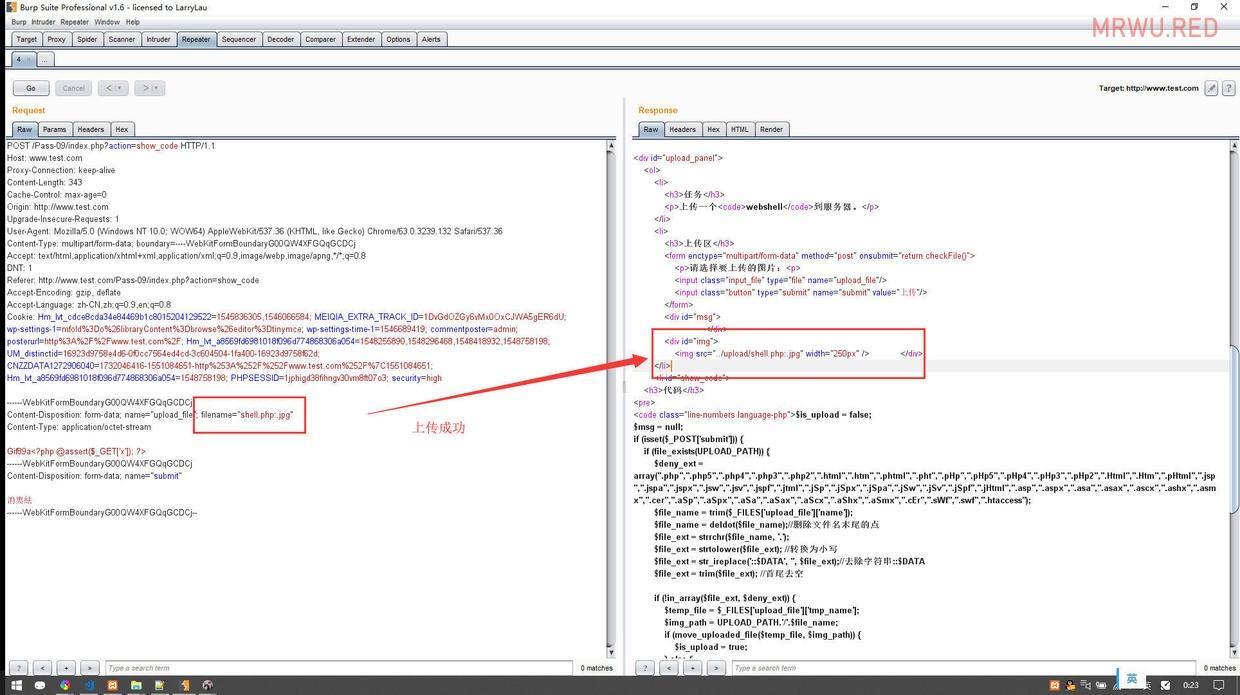The width and height of the screenshot is (1240, 695).
Task: Switch to the Spider tab
Action: (x=87, y=40)
